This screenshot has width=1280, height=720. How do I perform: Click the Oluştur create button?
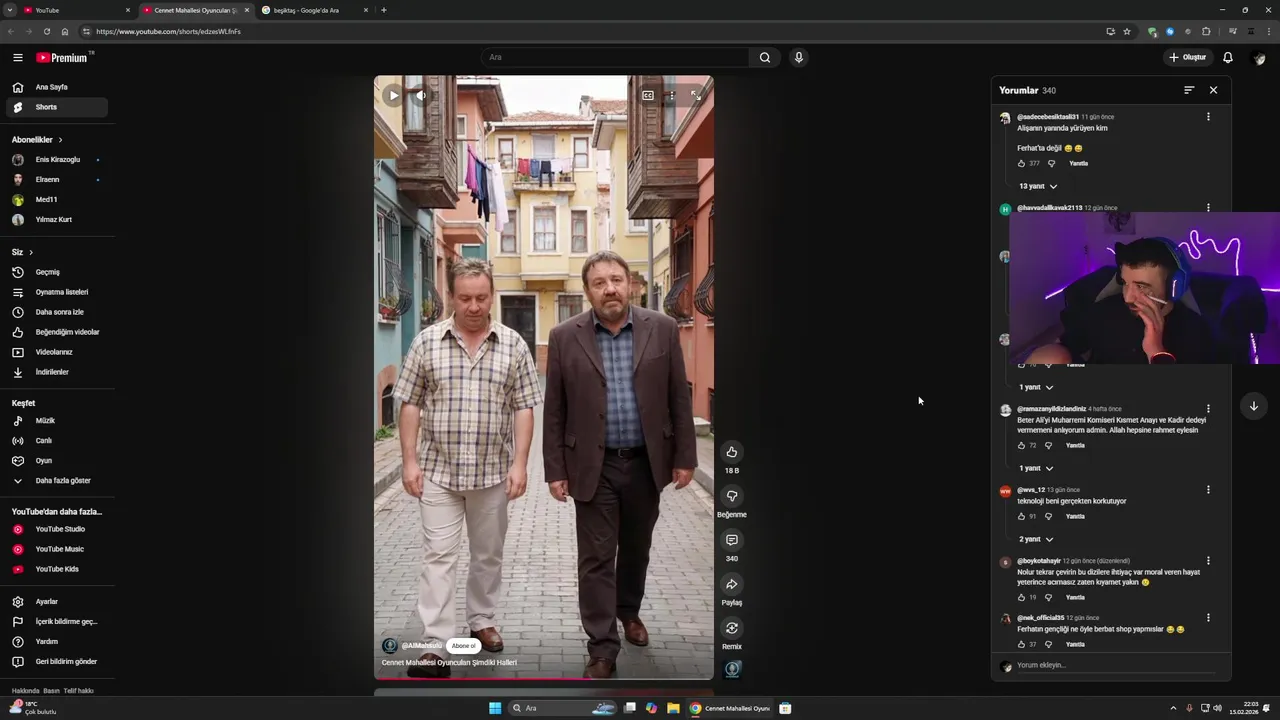click(1188, 57)
